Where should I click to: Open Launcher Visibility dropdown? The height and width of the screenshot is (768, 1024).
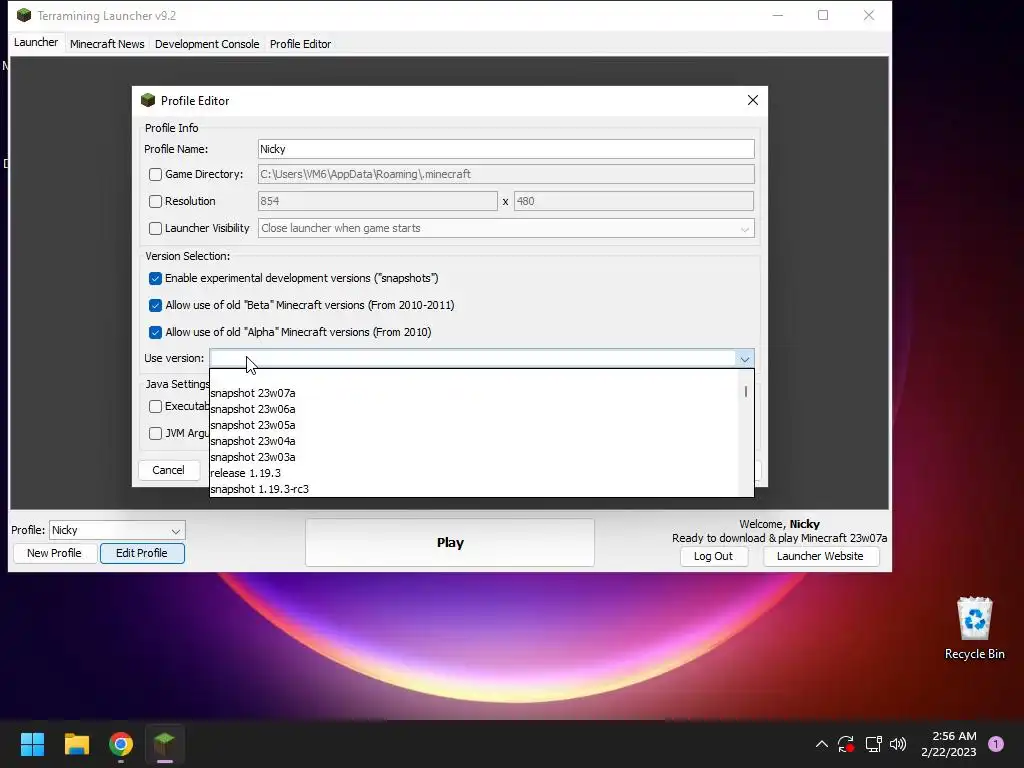[744, 229]
